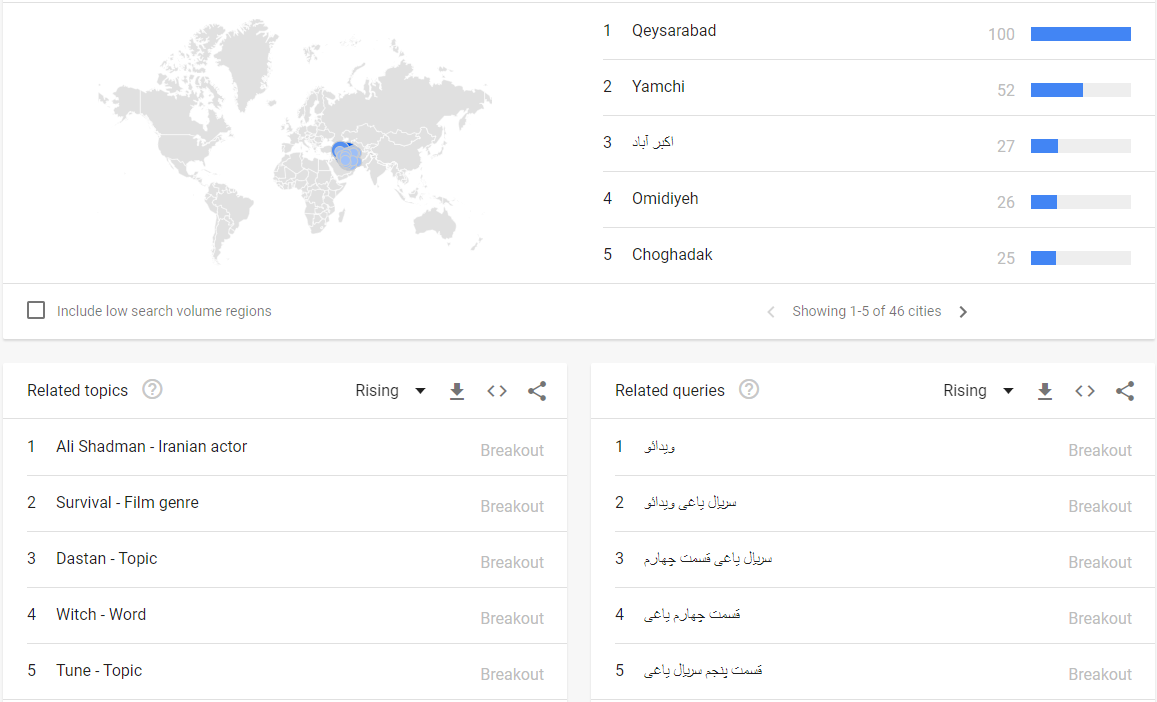Open Ali Shadman - Iranian actor topic

click(152, 447)
